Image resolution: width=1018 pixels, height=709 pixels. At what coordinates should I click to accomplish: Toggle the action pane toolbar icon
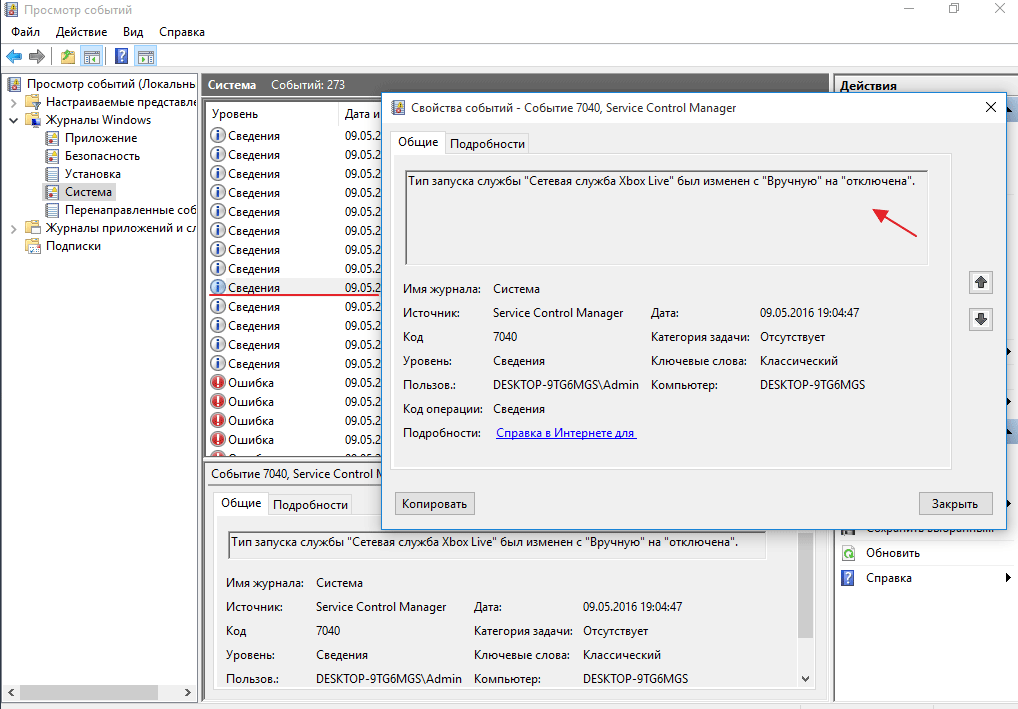pyautogui.click(x=145, y=56)
